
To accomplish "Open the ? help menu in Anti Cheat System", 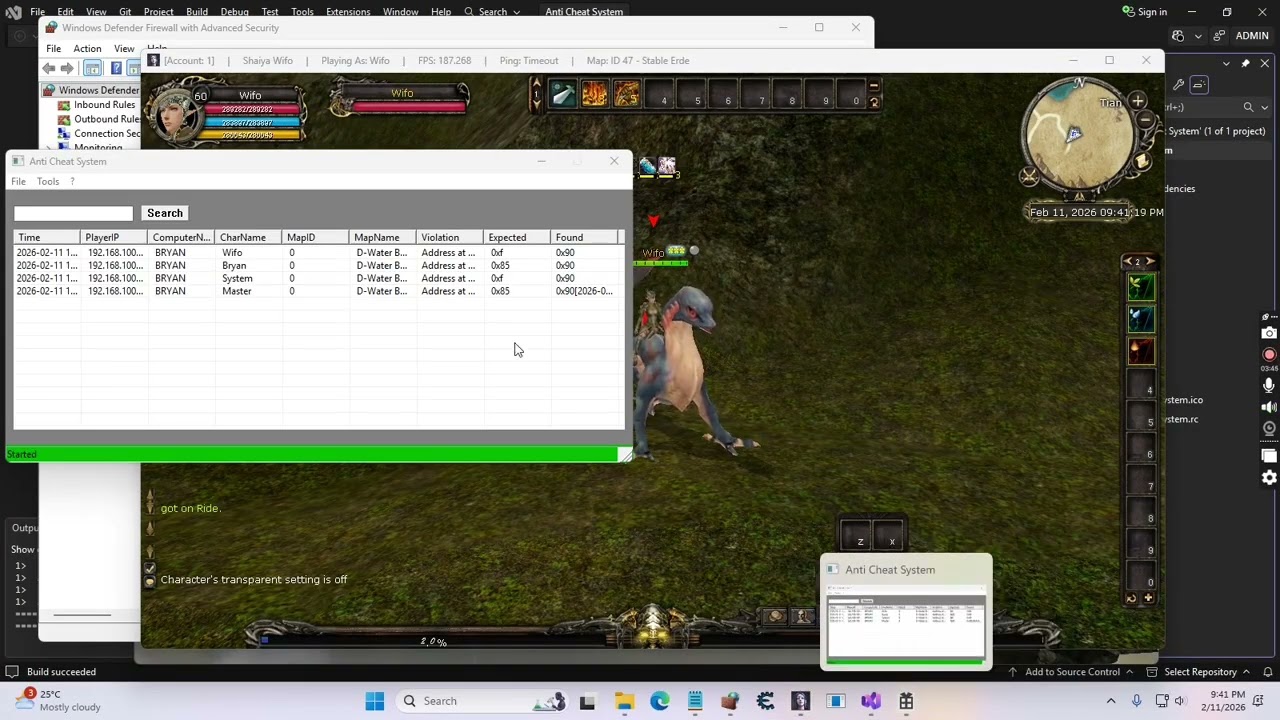I will (x=72, y=181).
